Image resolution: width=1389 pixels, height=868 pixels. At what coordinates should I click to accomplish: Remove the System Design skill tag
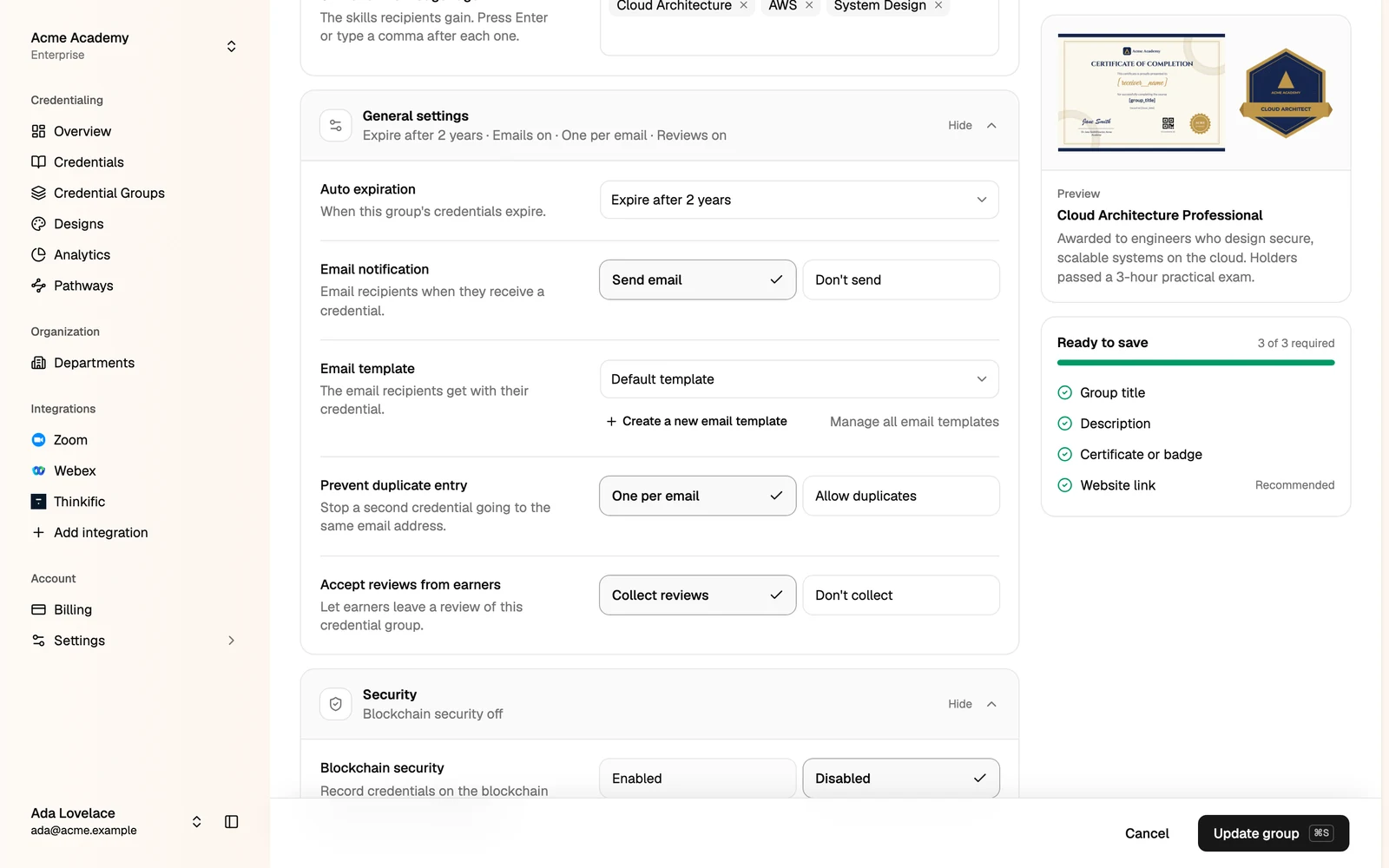[938, 5]
